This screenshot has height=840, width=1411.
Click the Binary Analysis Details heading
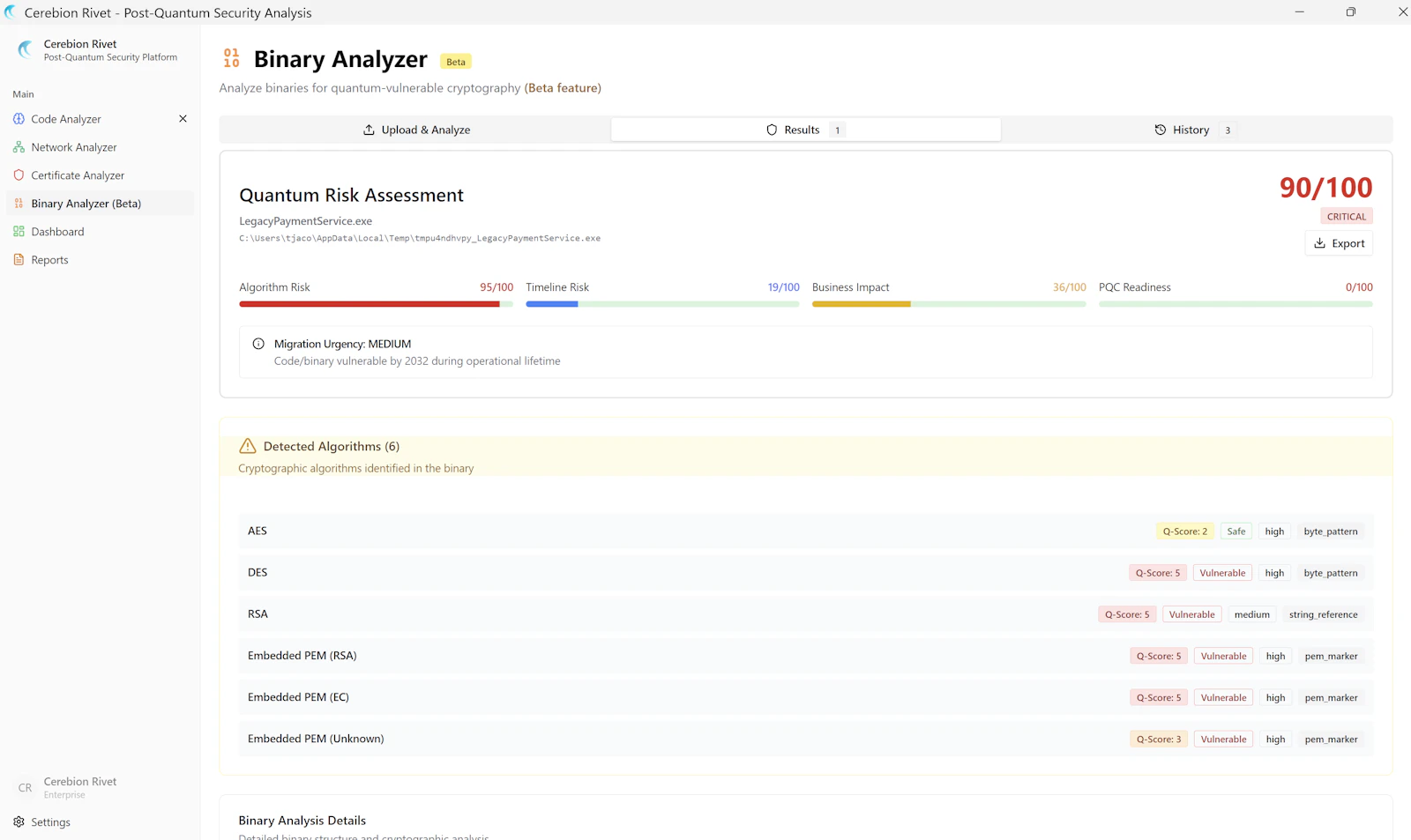pyautogui.click(x=302, y=821)
